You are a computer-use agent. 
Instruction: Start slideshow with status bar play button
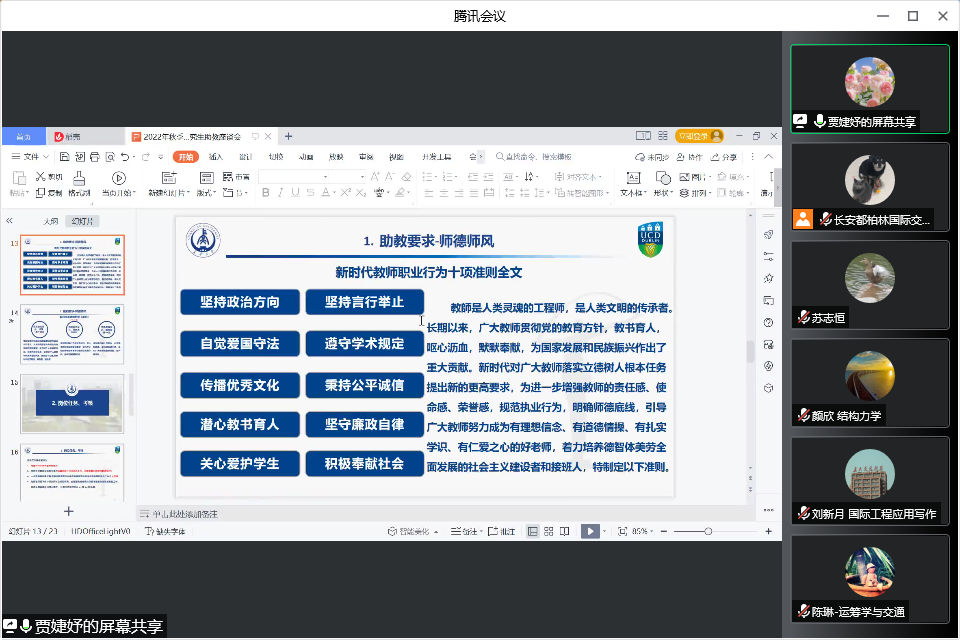pos(591,531)
